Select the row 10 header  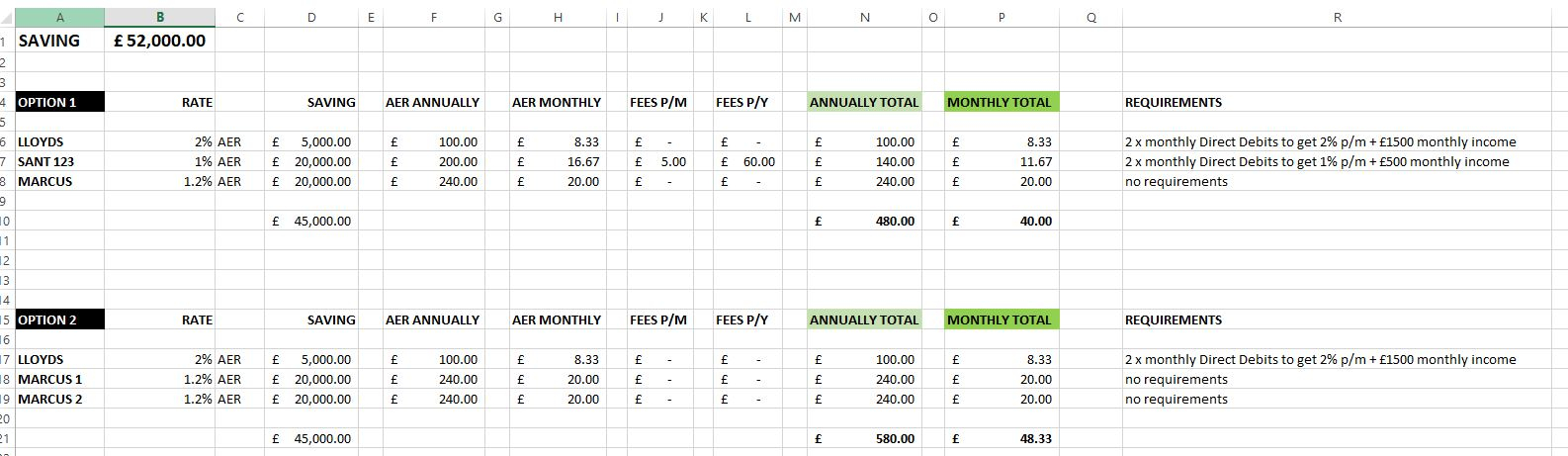click(x=5, y=221)
